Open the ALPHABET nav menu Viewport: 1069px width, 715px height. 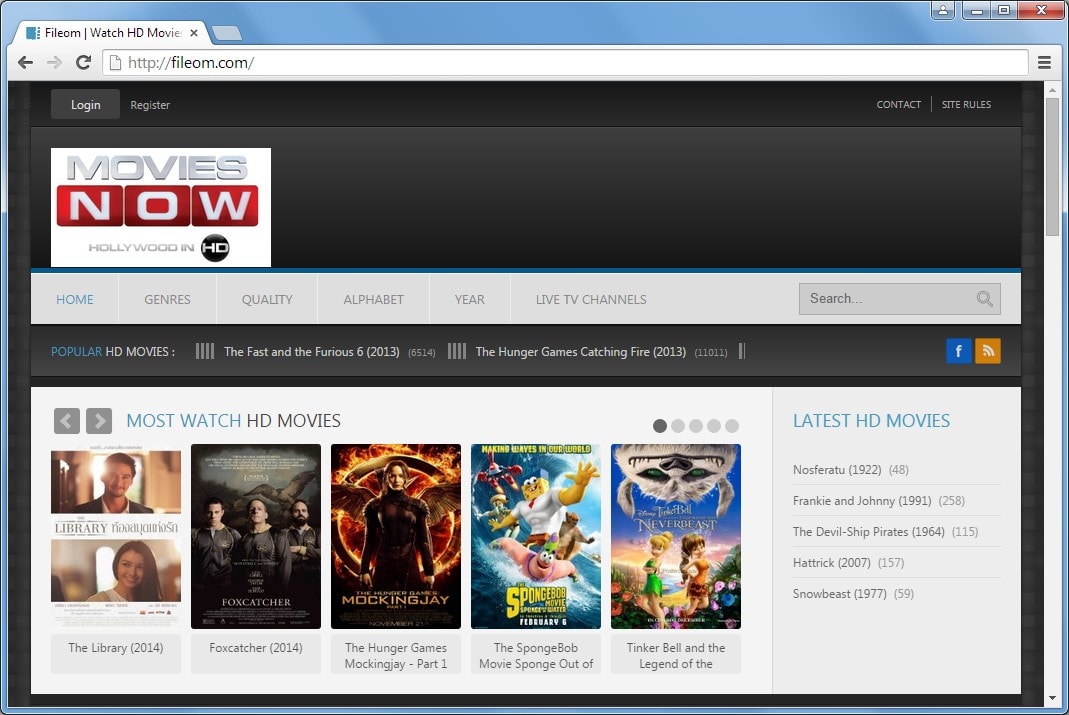point(373,299)
